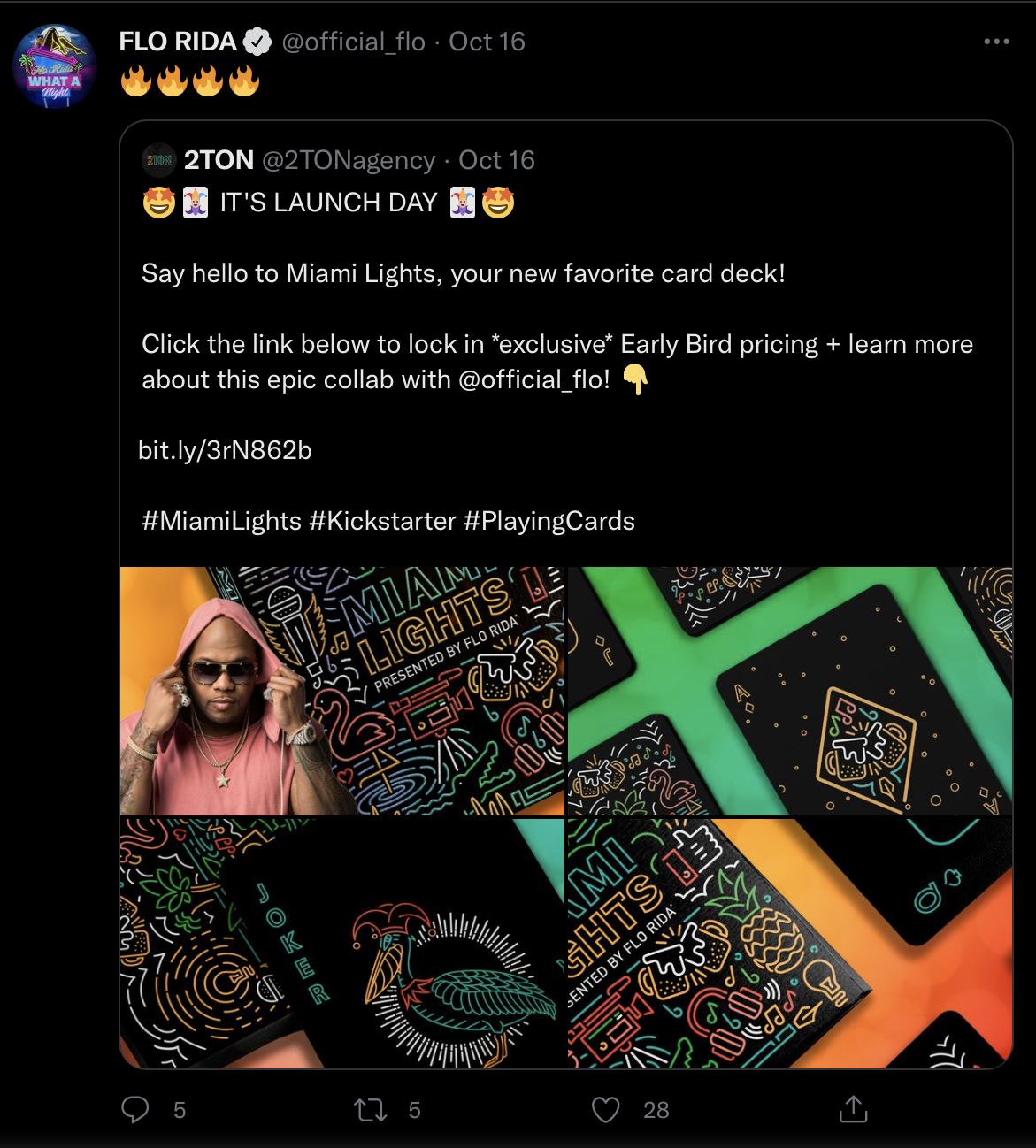Open the bit.ly/3rN862b link
Viewport: 1036px width, 1148px height.
[226, 450]
